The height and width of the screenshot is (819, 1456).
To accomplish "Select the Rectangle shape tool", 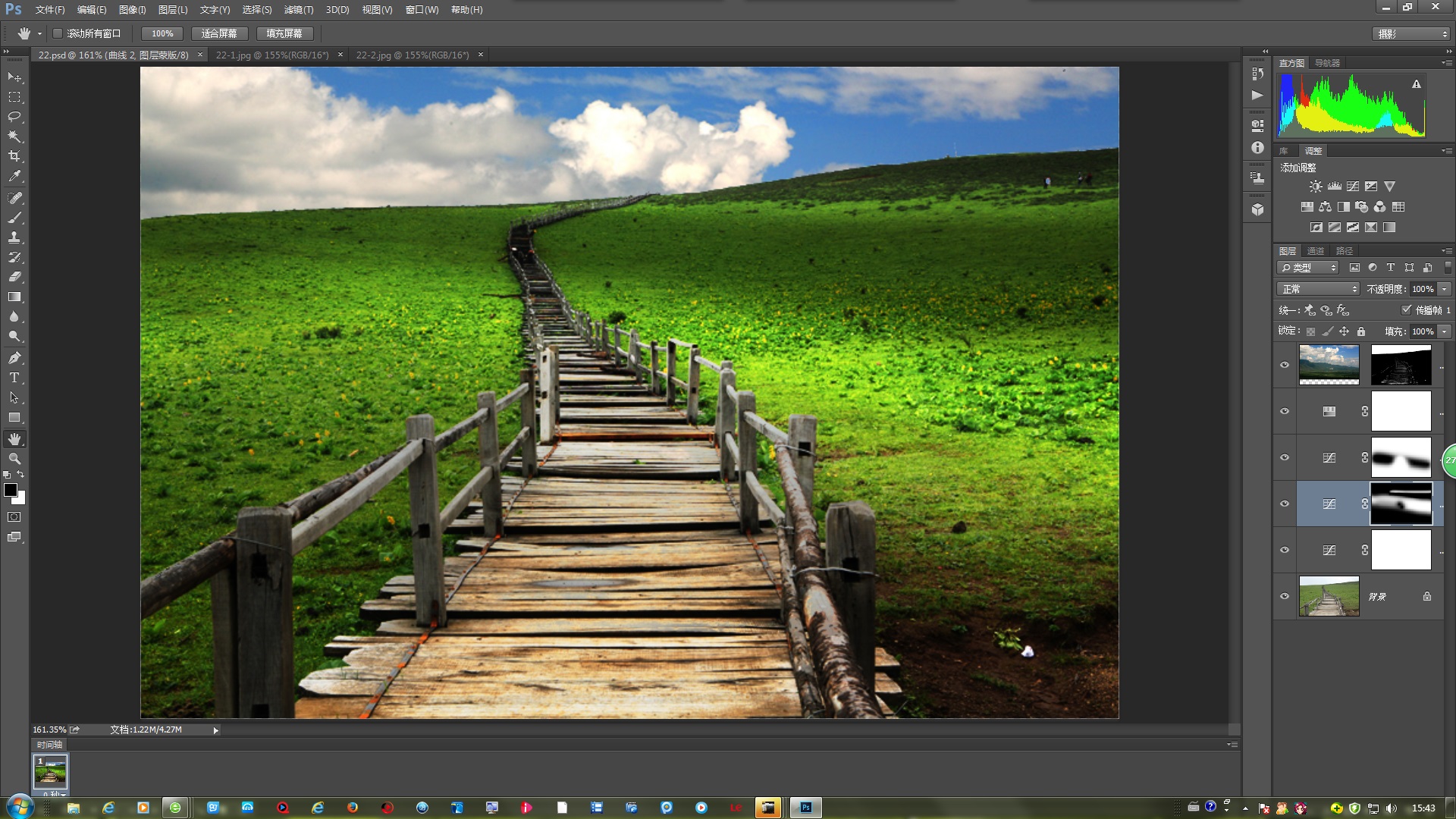I will pyautogui.click(x=14, y=417).
